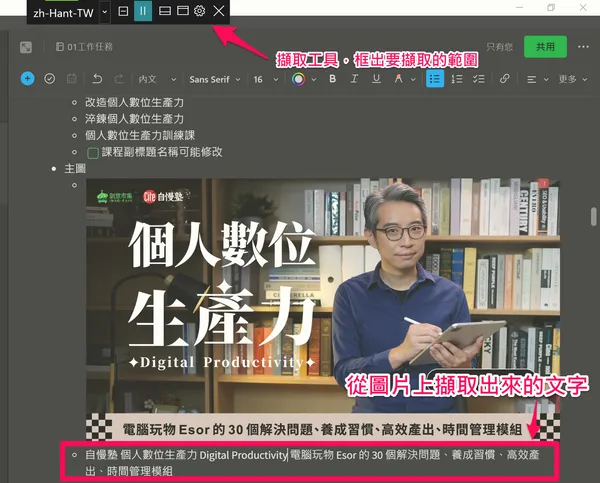Close the capture tool bar

coord(218,11)
